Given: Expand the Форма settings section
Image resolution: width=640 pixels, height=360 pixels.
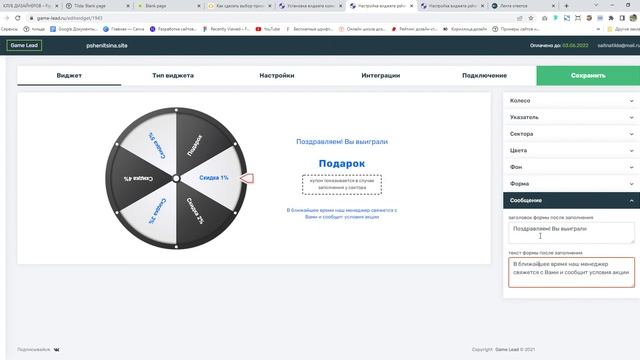Looking at the screenshot, I should [571, 184].
